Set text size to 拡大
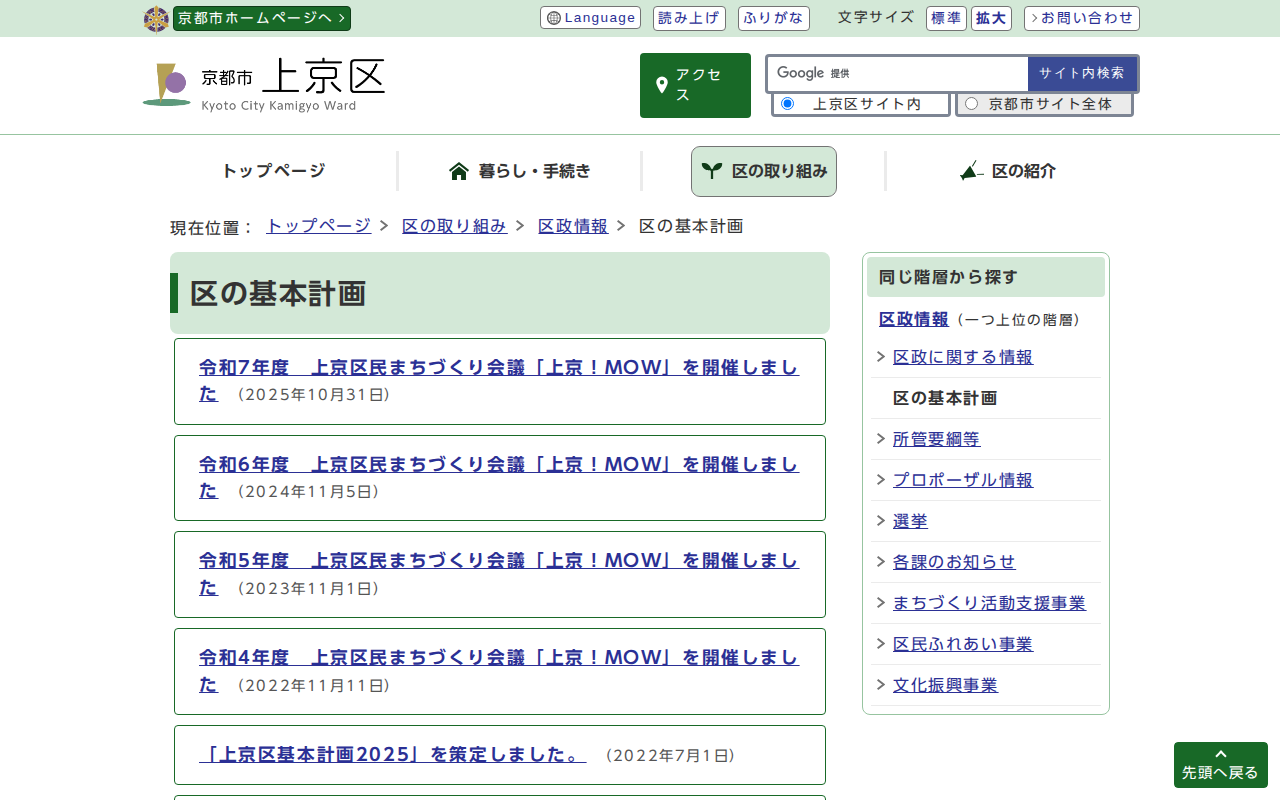The width and height of the screenshot is (1280, 800). pos(991,18)
